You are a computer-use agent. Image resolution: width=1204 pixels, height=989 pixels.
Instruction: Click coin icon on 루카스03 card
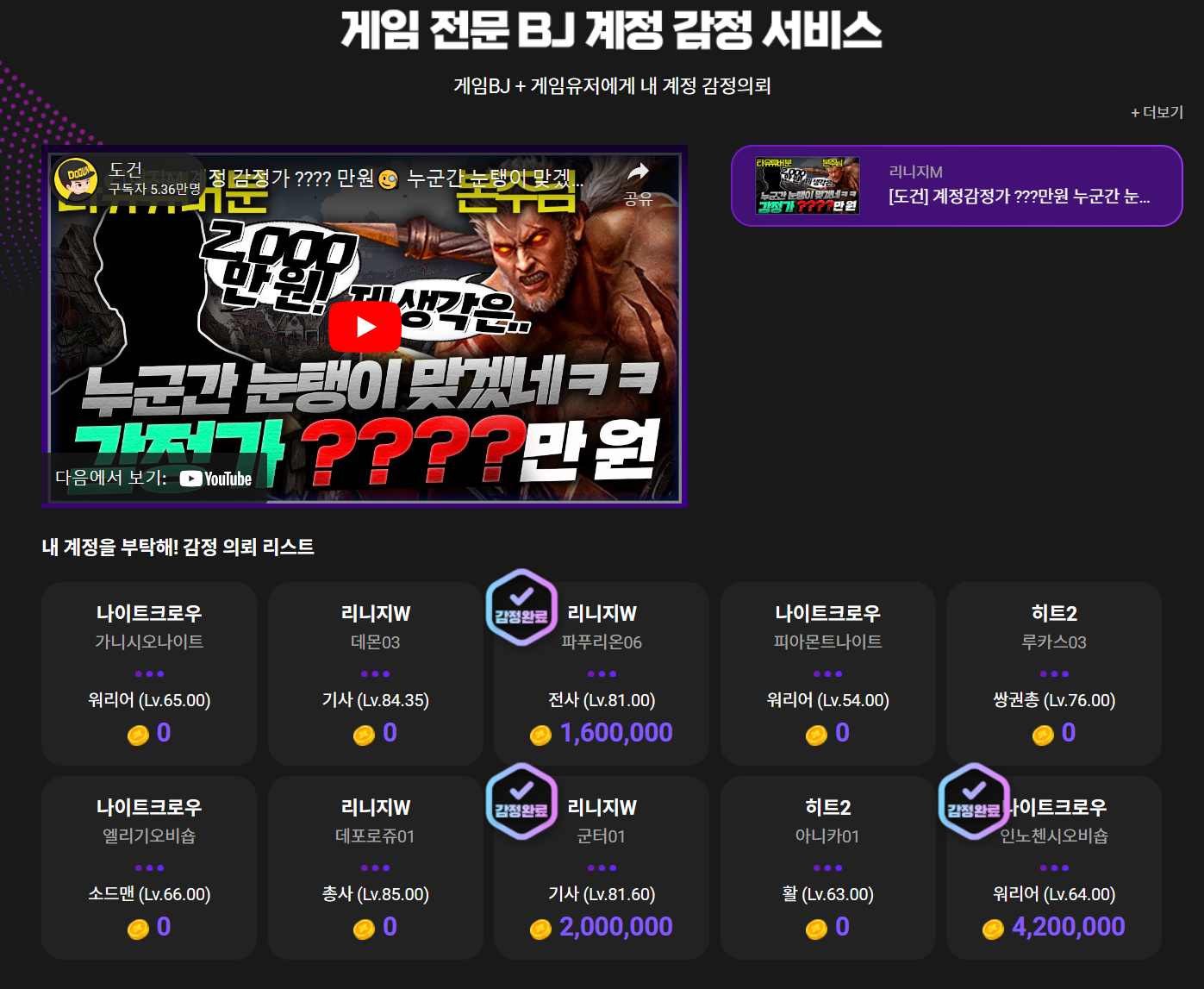(x=1043, y=735)
